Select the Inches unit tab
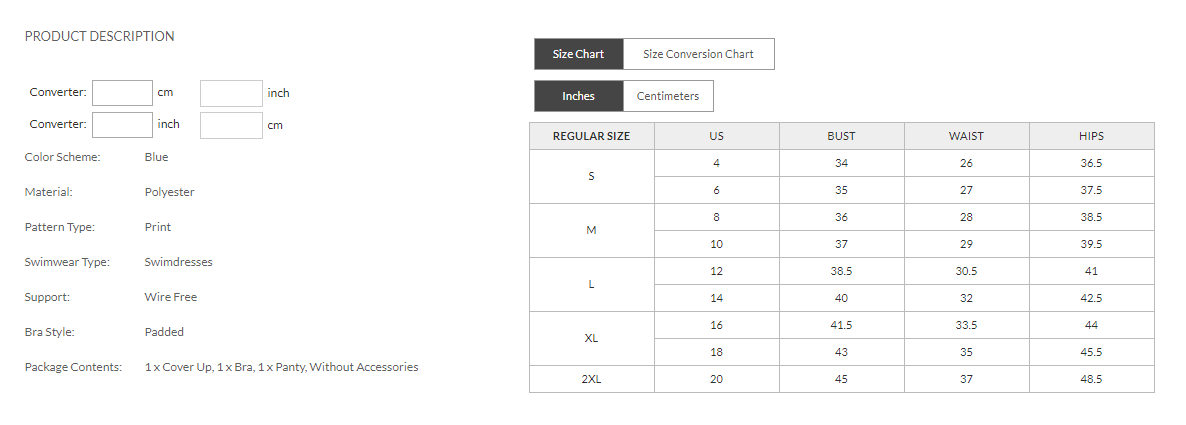Image resolution: width=1186 pixels, height=425 pixels. click(578, 96)
